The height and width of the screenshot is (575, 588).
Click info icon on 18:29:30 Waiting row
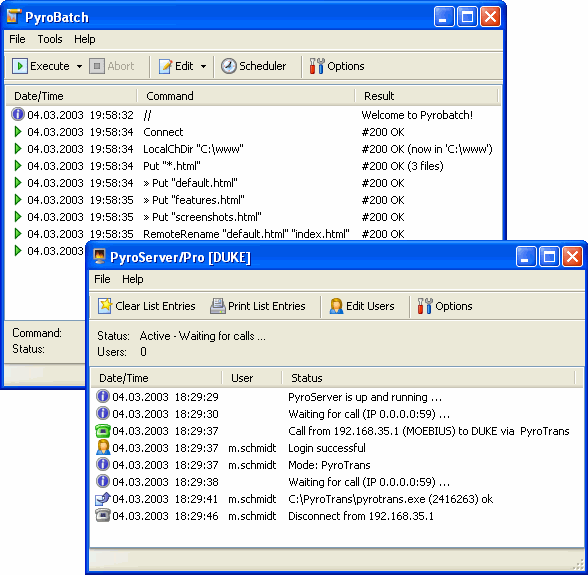103,413
